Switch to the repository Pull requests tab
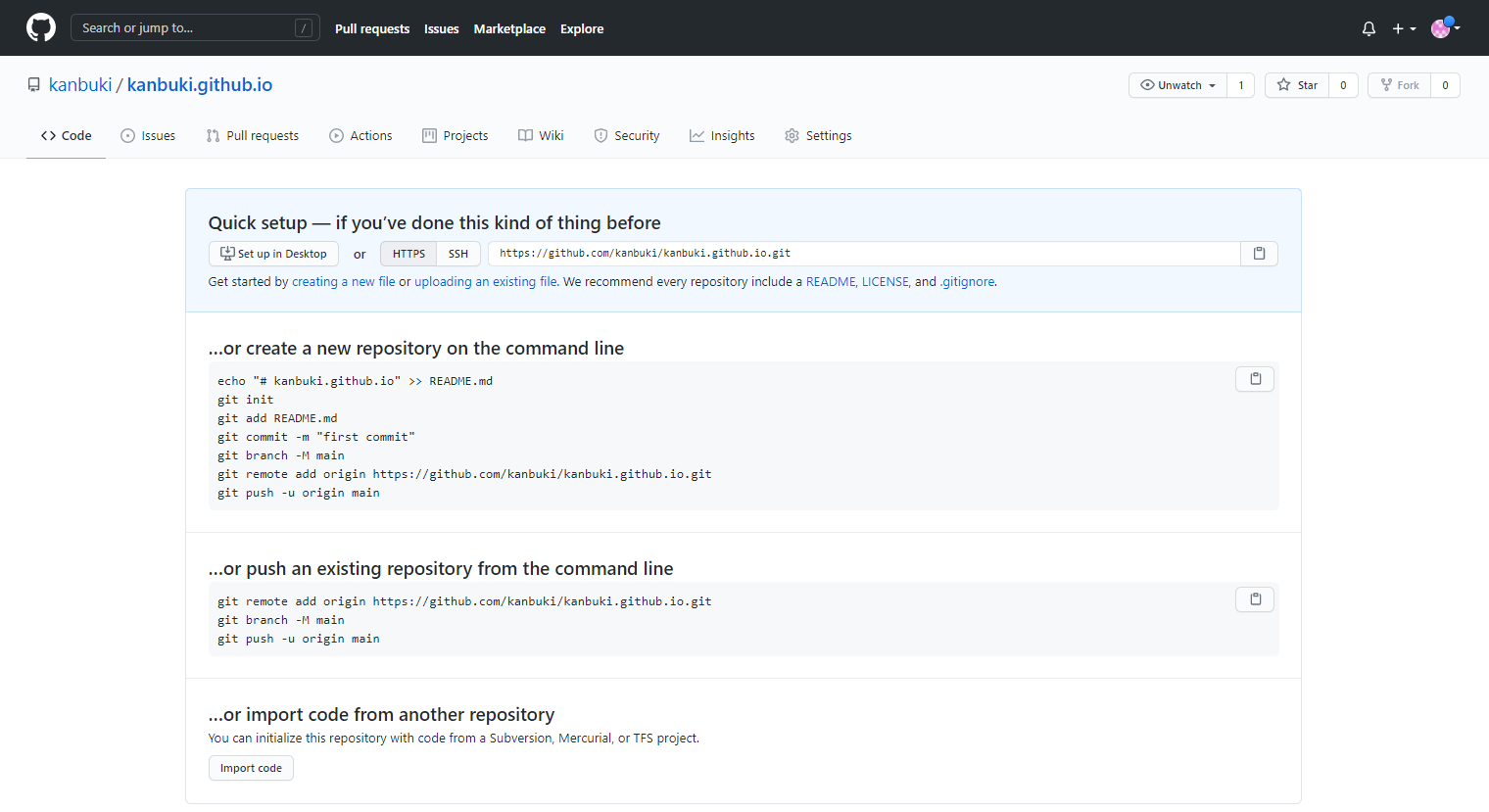Screen dimensions: 1489x812 click(253, 136)
